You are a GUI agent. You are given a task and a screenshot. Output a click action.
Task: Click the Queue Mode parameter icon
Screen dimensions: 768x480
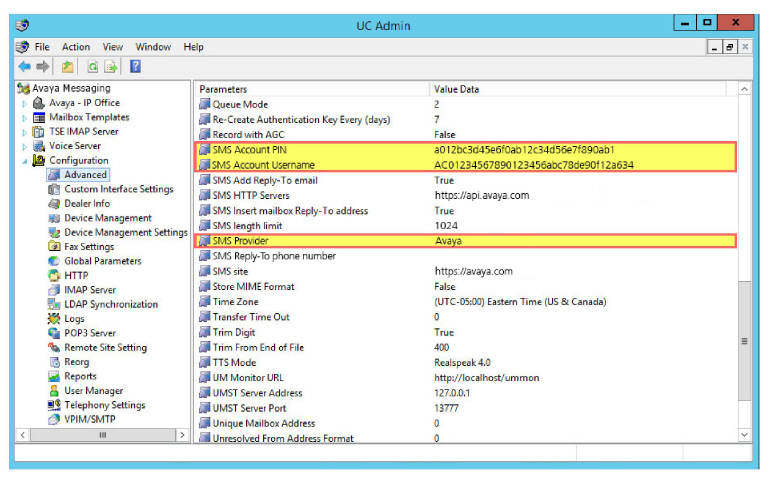pyautogui.click(x=204, y=104)
